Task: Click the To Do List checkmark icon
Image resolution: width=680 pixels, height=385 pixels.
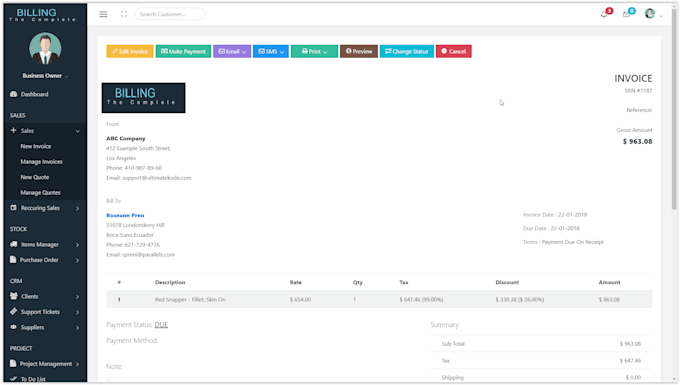Action: coord(13,379)
